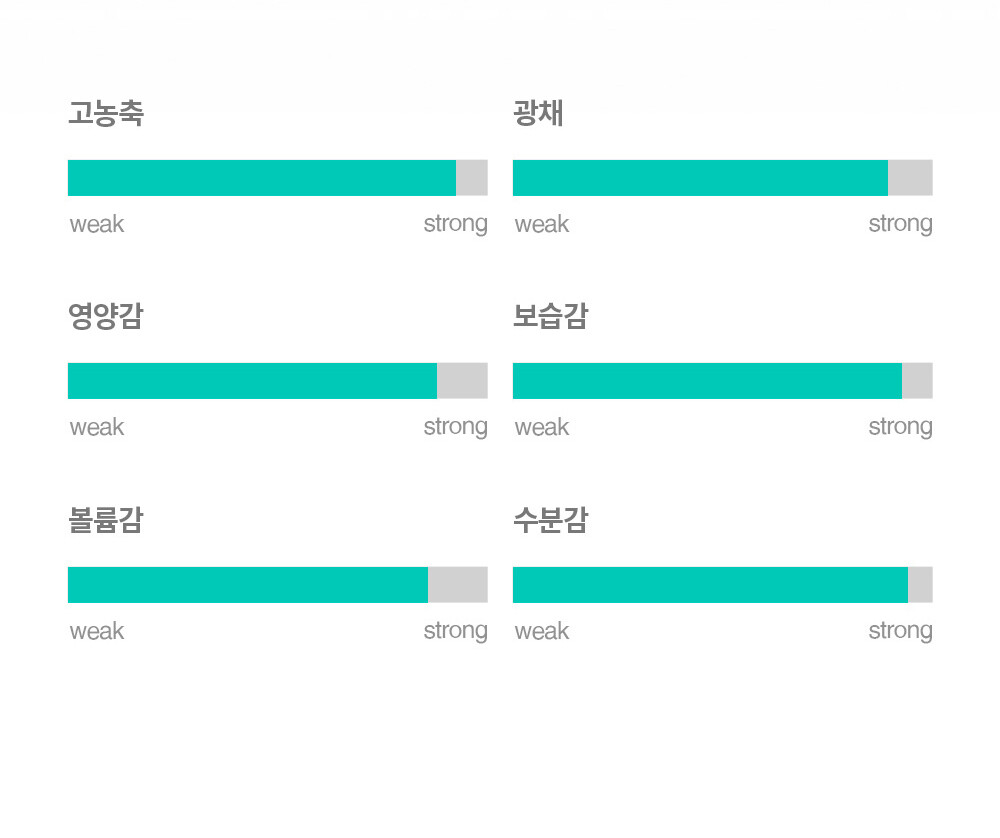The width and height of the screenshot is (1000, 838).
Task: Click the gray end of 광채 bar
Action: [x=911, y=178]
